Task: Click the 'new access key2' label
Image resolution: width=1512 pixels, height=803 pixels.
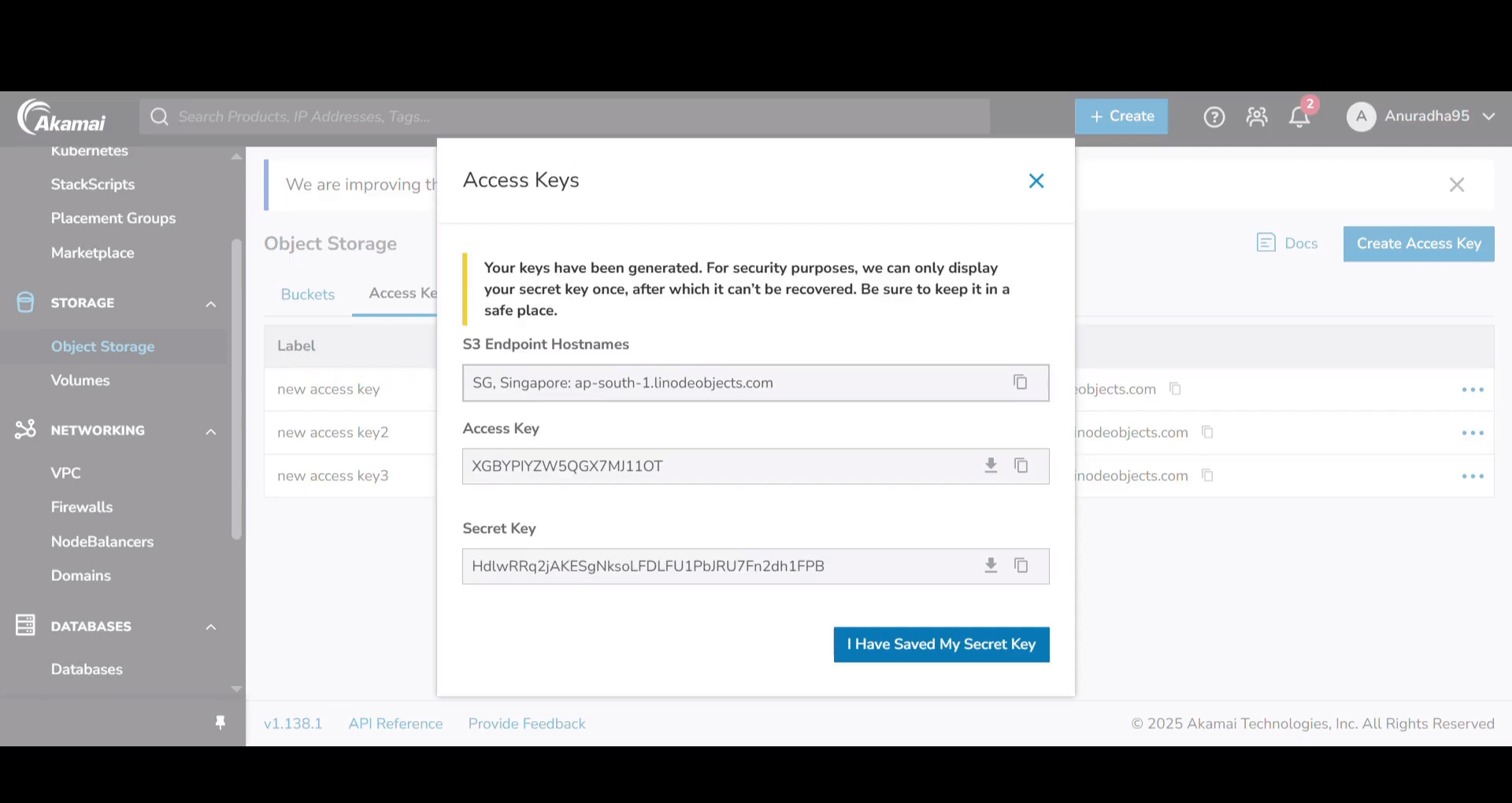Action: [333, 432]
